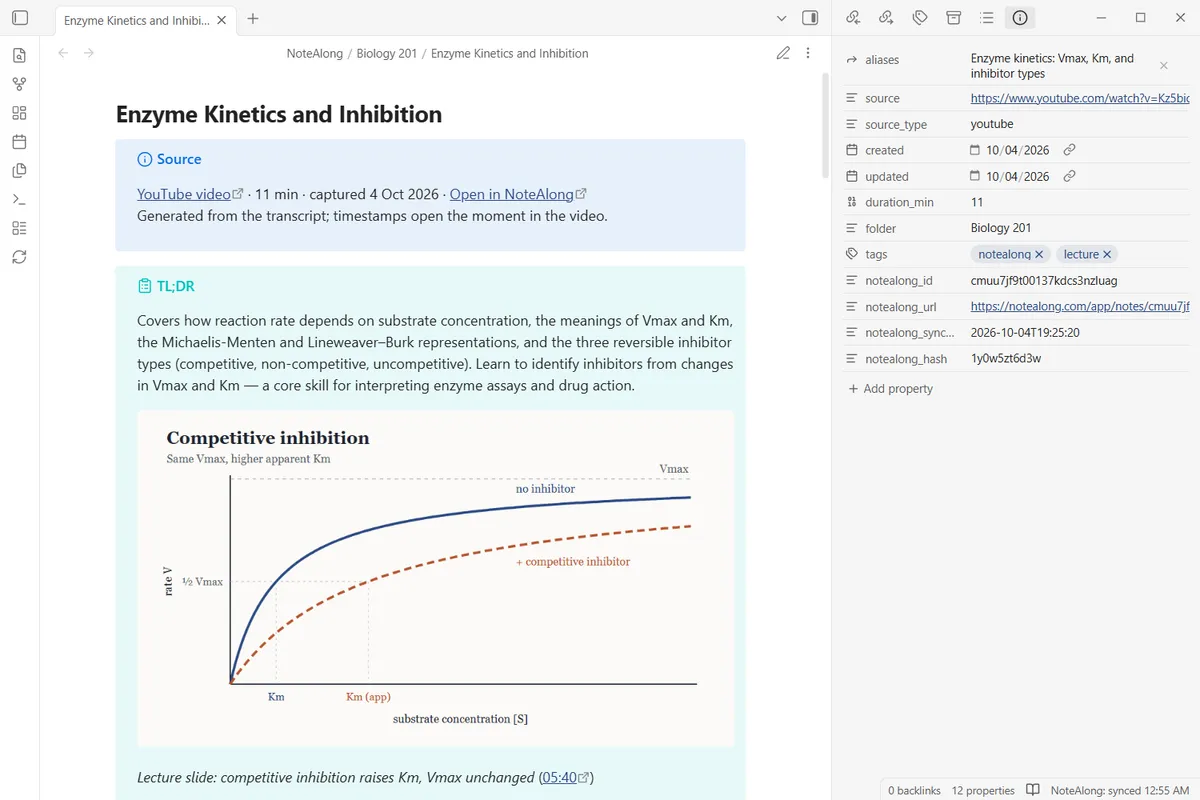Open graph view from ribbon
Viewport: 1200px width, 800px height.
tap(19, 85)
